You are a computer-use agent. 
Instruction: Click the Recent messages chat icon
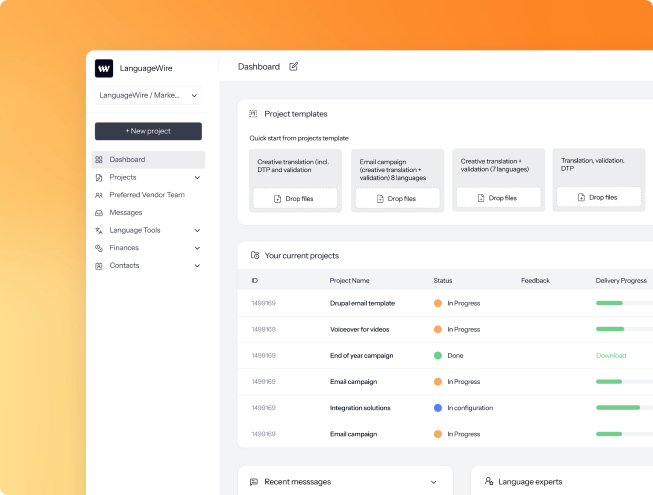coord(254,482)
